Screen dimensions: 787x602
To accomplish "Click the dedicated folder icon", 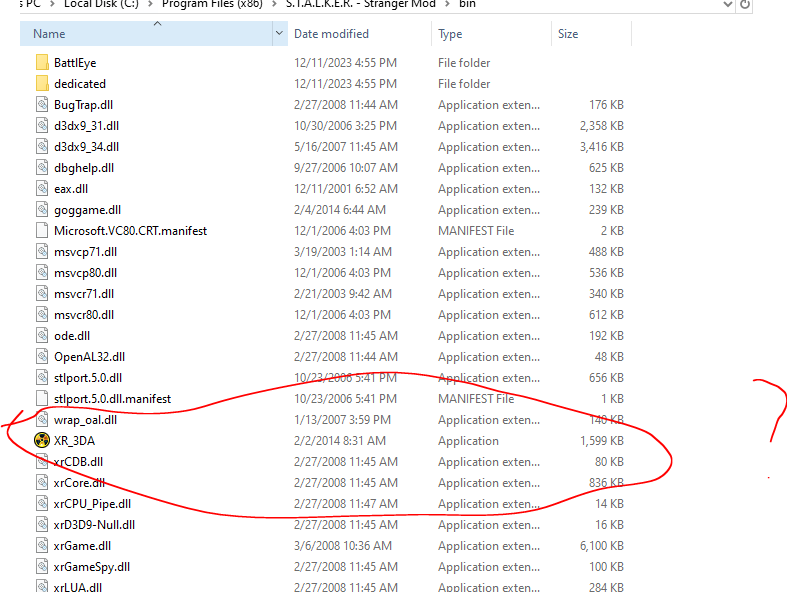I will [43, 83].
